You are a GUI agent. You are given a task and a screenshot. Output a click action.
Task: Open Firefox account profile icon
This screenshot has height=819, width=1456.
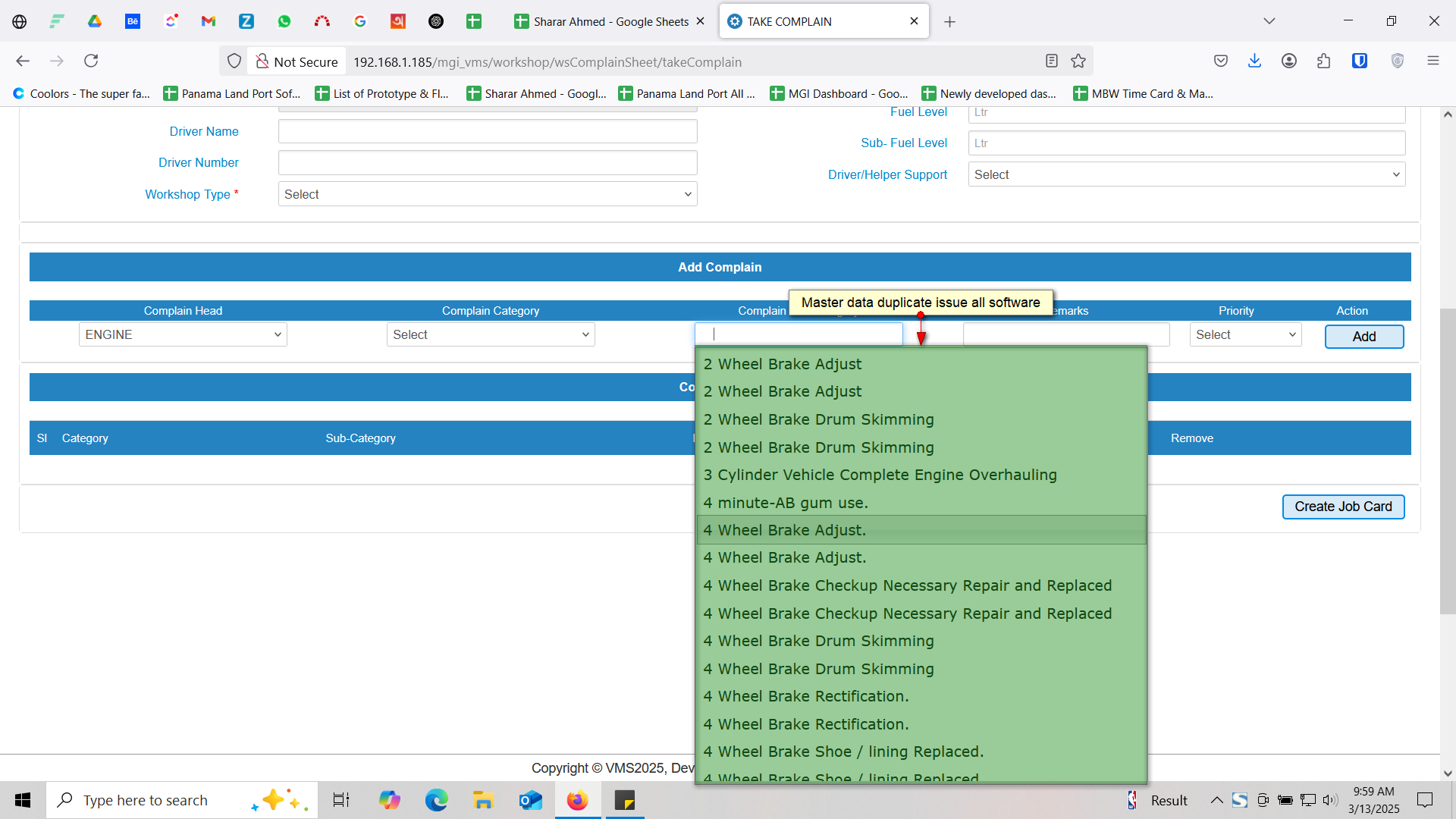(x=1288, y=61)
